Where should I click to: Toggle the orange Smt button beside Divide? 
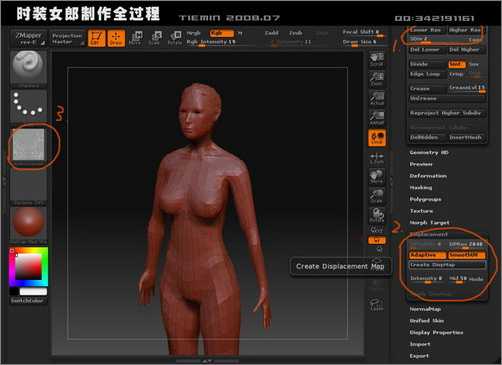(x=457, y=64)
